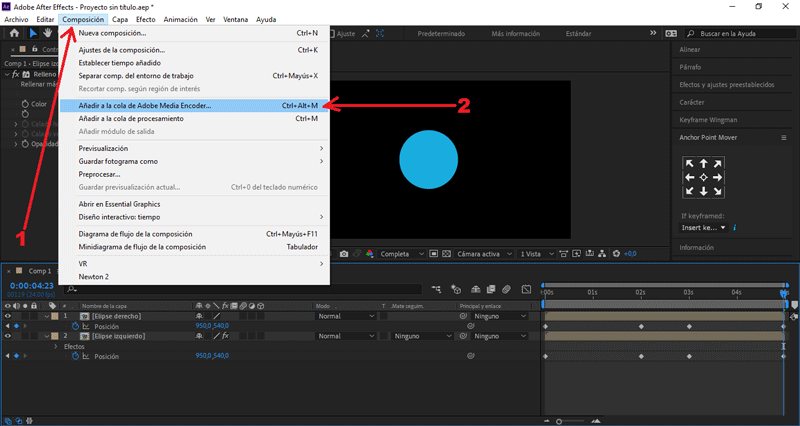Toggle the shy layers icon in timeline
Viewport: 800px width, 426px height.
(x=476, y=289)
